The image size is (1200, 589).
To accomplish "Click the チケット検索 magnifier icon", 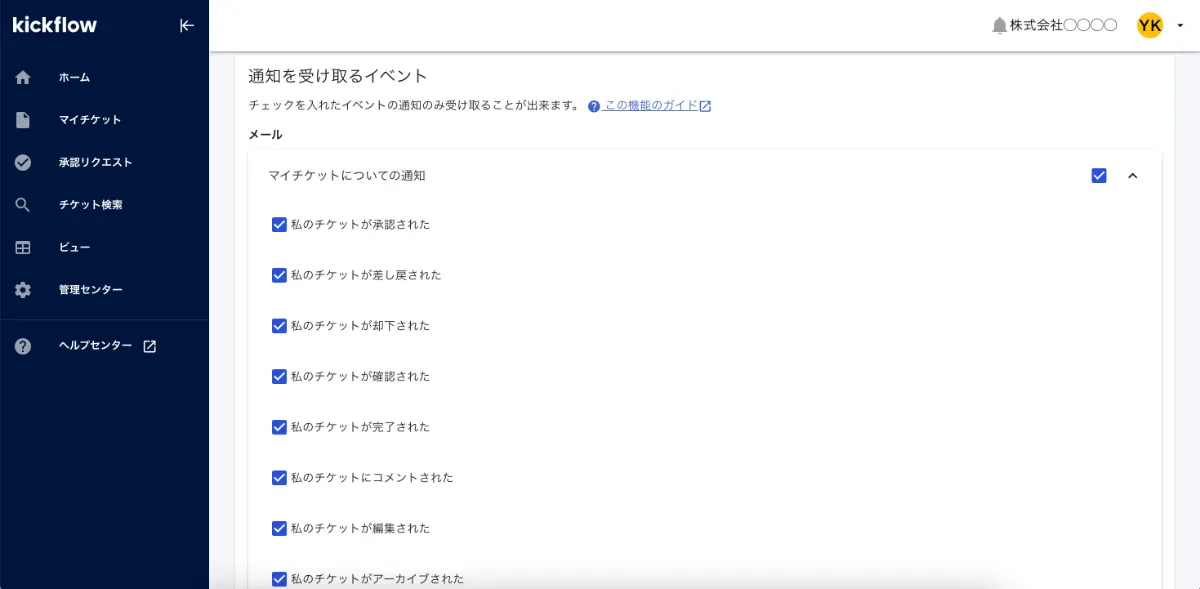I will pyautogui.click(x=23, y=205).
